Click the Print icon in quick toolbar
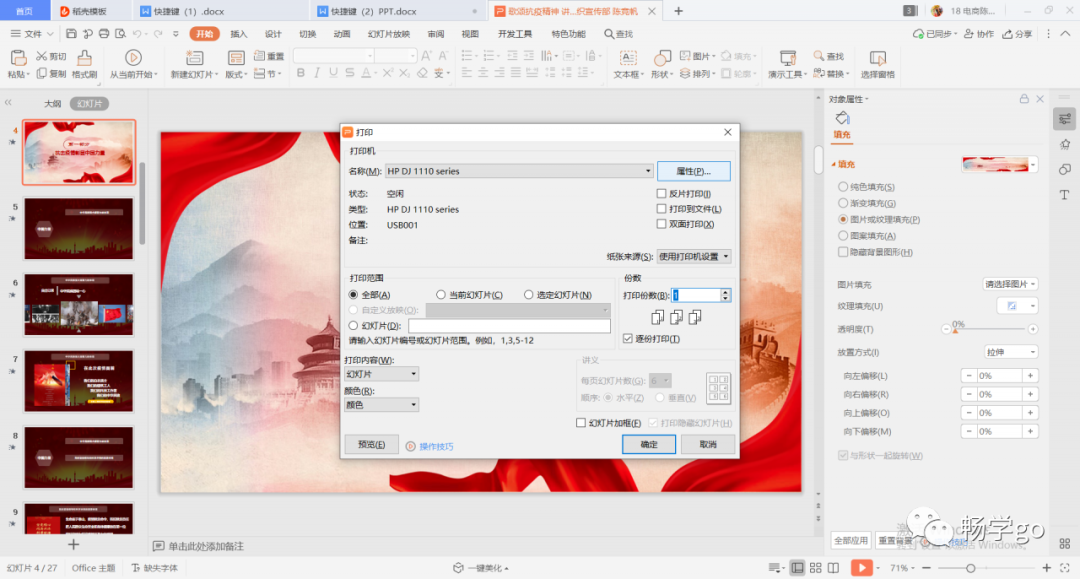The height and width of the screenshot is (579, 1080). pyautogui.click(x=104, y=34)
